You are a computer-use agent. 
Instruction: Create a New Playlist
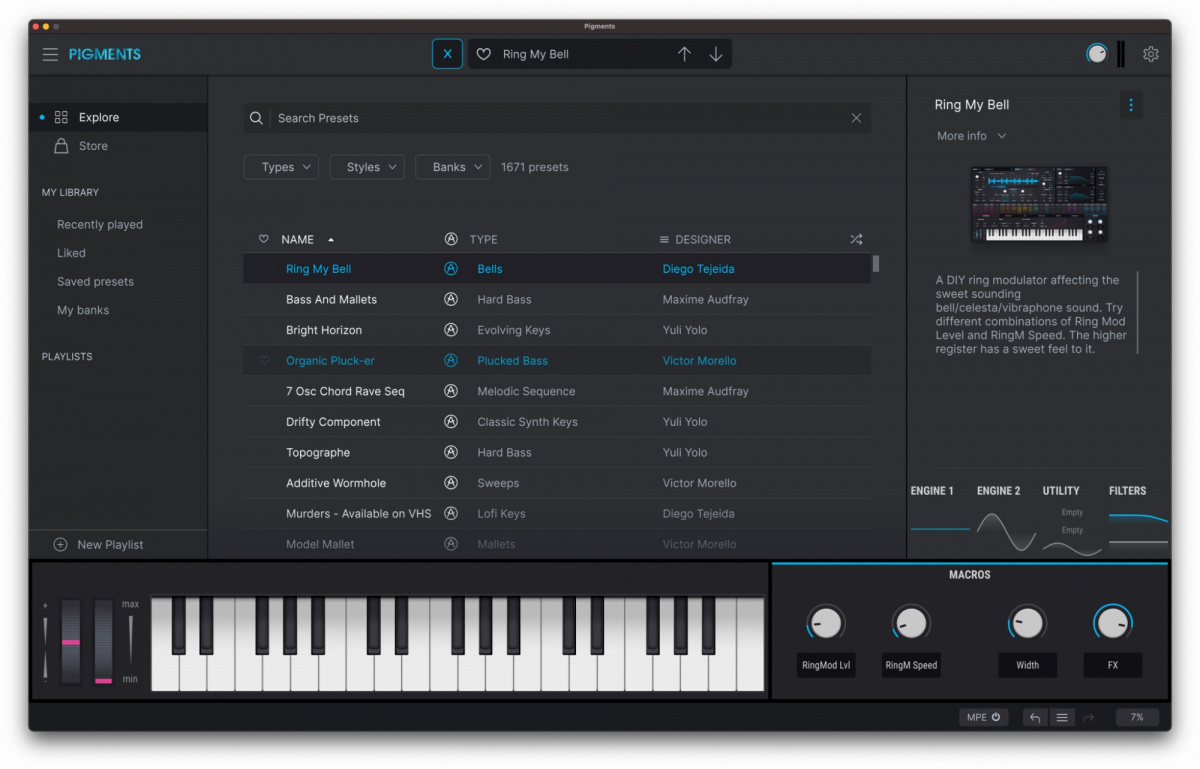99,544
